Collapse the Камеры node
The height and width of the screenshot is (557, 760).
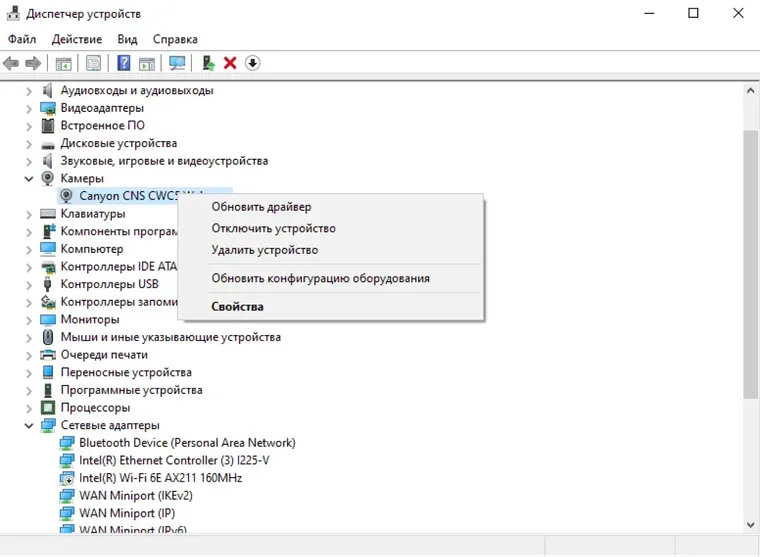(x=29, y=179)
